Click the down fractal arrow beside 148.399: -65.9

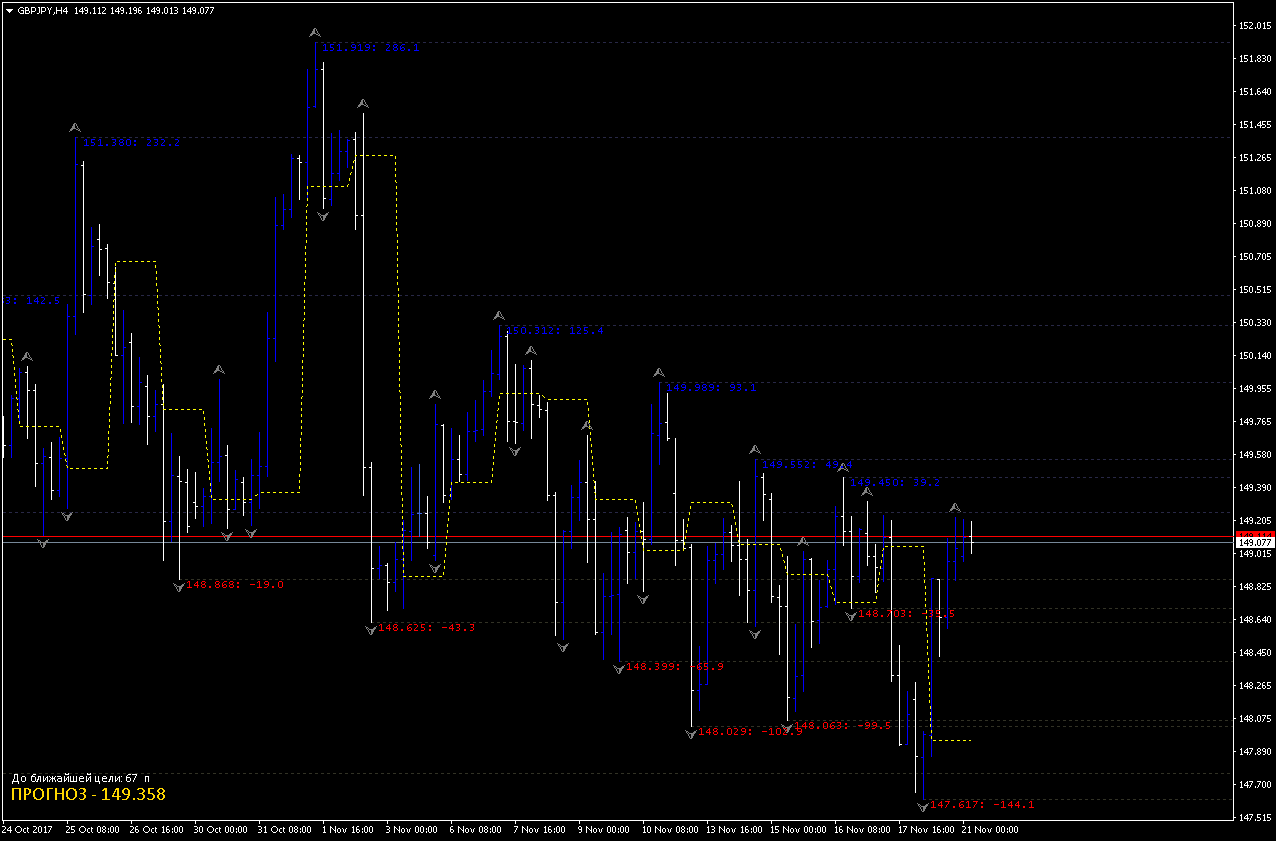(619, 668)
